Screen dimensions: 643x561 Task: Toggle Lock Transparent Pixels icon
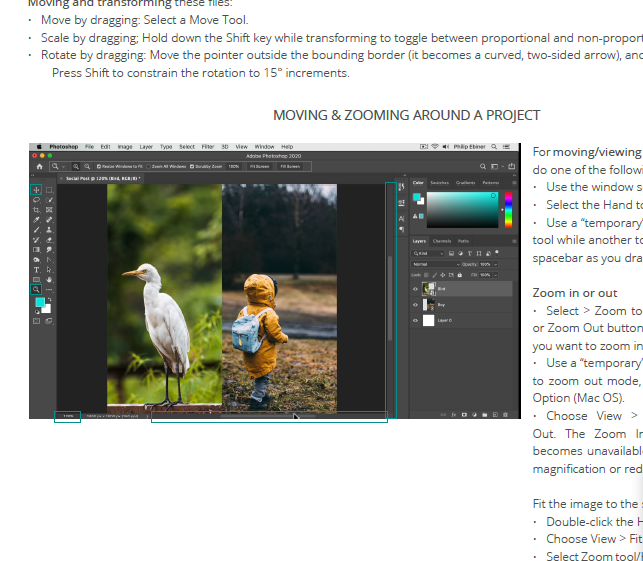click(426, 275)
